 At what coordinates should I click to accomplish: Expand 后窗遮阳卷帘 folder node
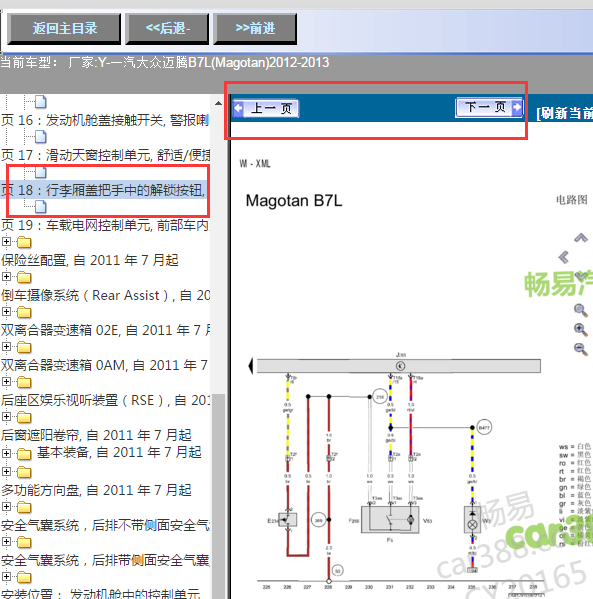click(x=6, y=416)
